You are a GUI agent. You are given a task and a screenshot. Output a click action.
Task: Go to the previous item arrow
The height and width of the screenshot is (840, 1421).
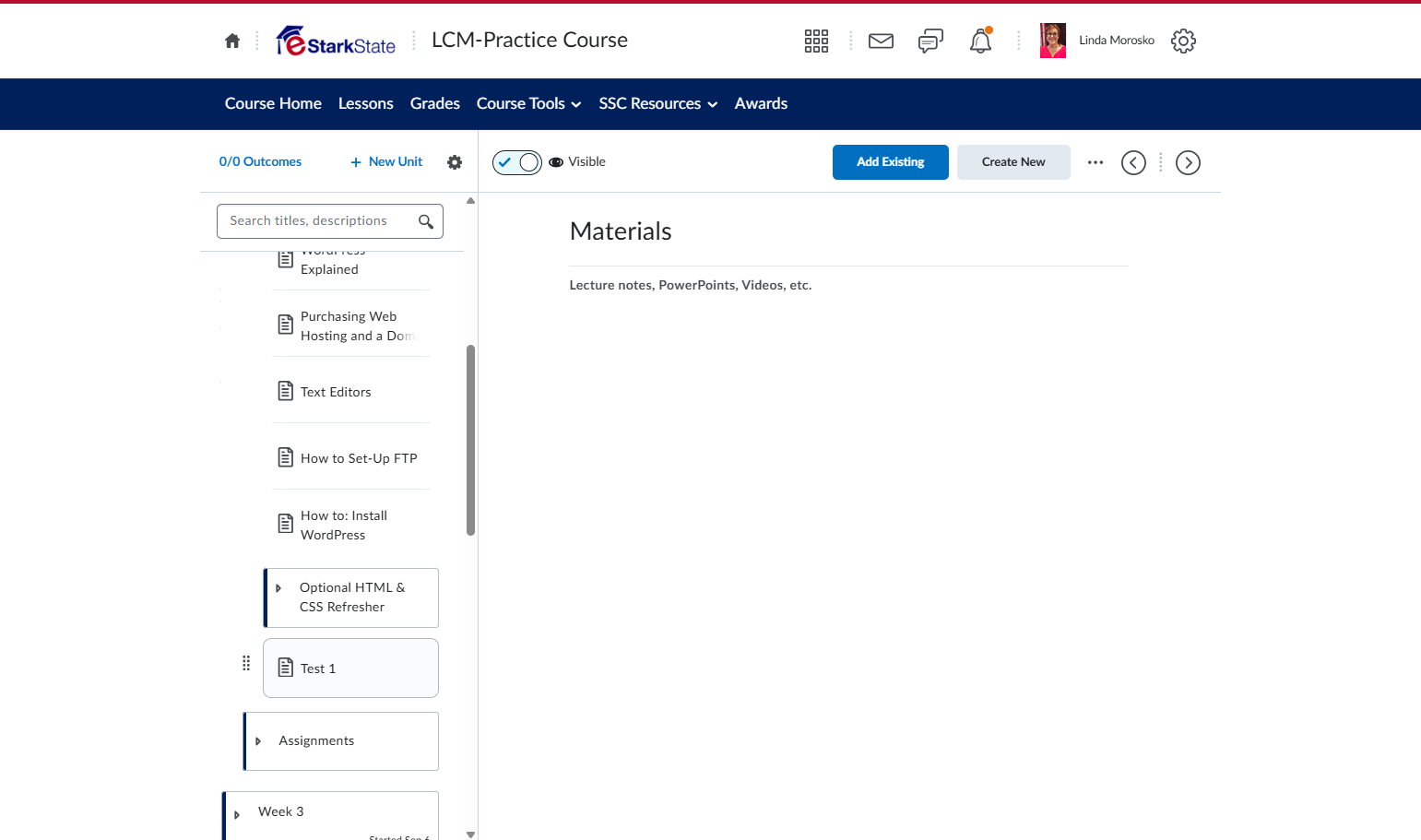coord(1133,162)
